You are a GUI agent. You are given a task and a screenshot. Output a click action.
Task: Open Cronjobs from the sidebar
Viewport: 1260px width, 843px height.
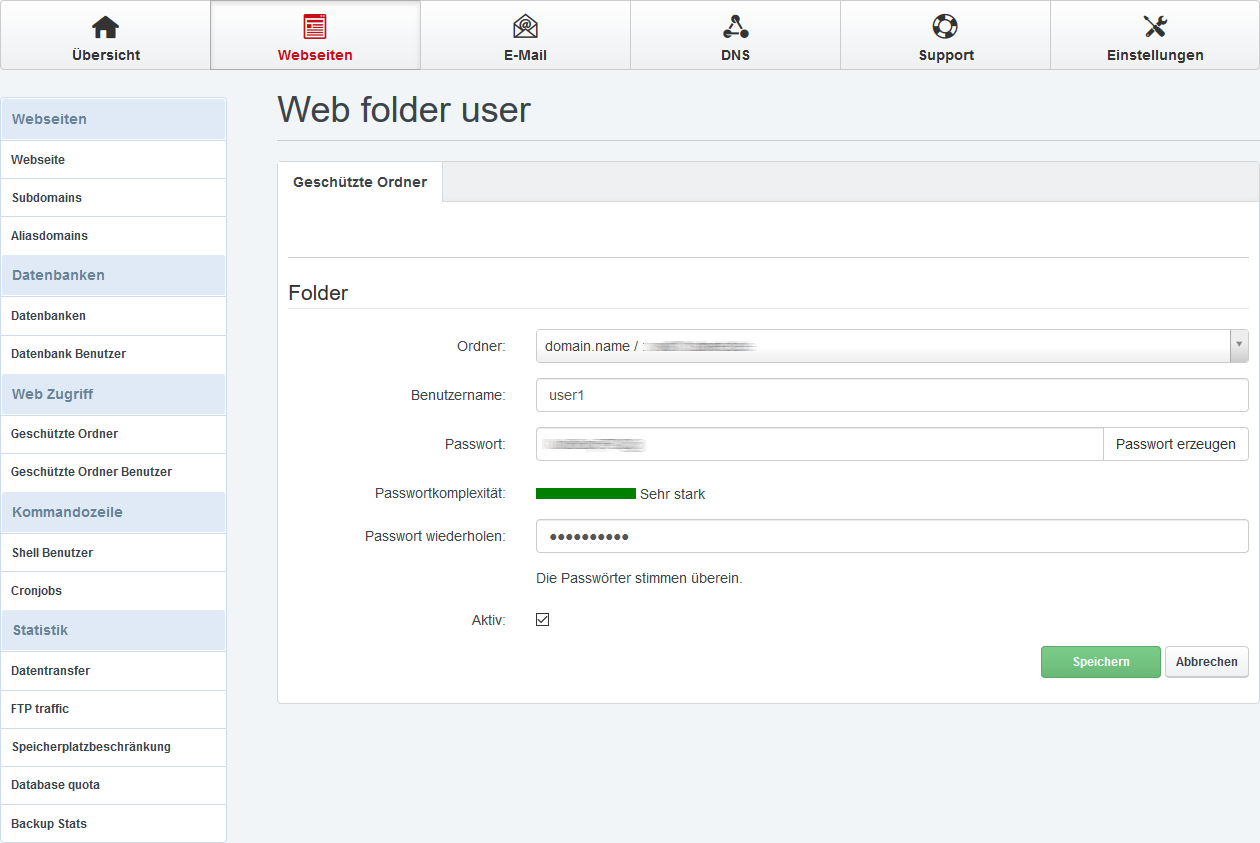click(x=36, y=591)
